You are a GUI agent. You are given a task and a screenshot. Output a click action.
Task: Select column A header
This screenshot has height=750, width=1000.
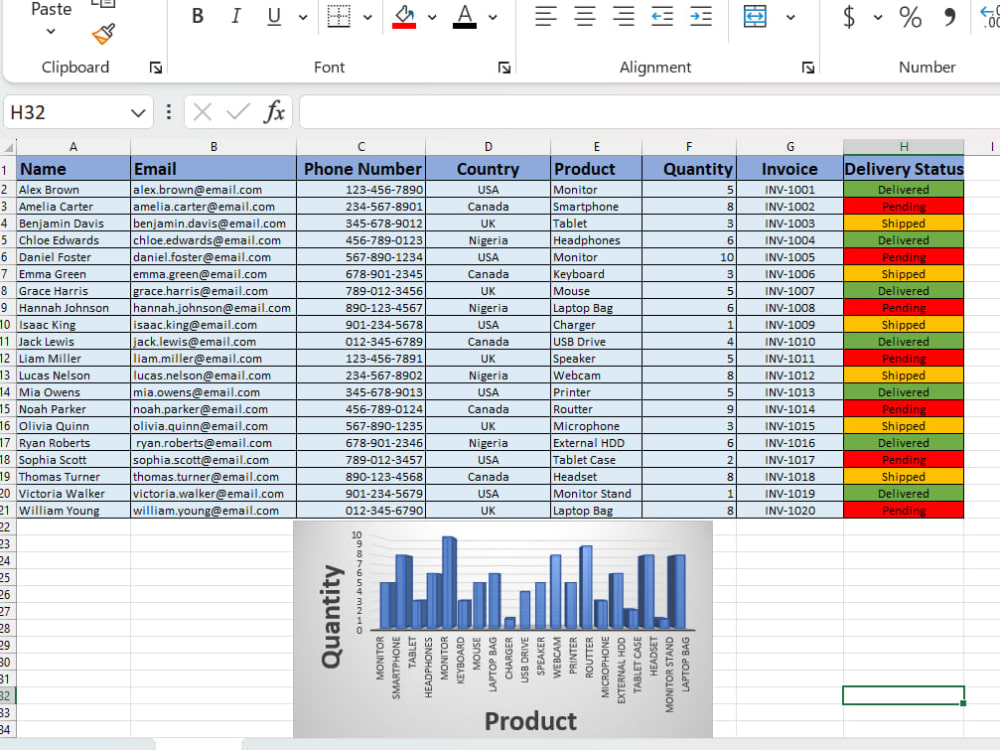(73, 147)
